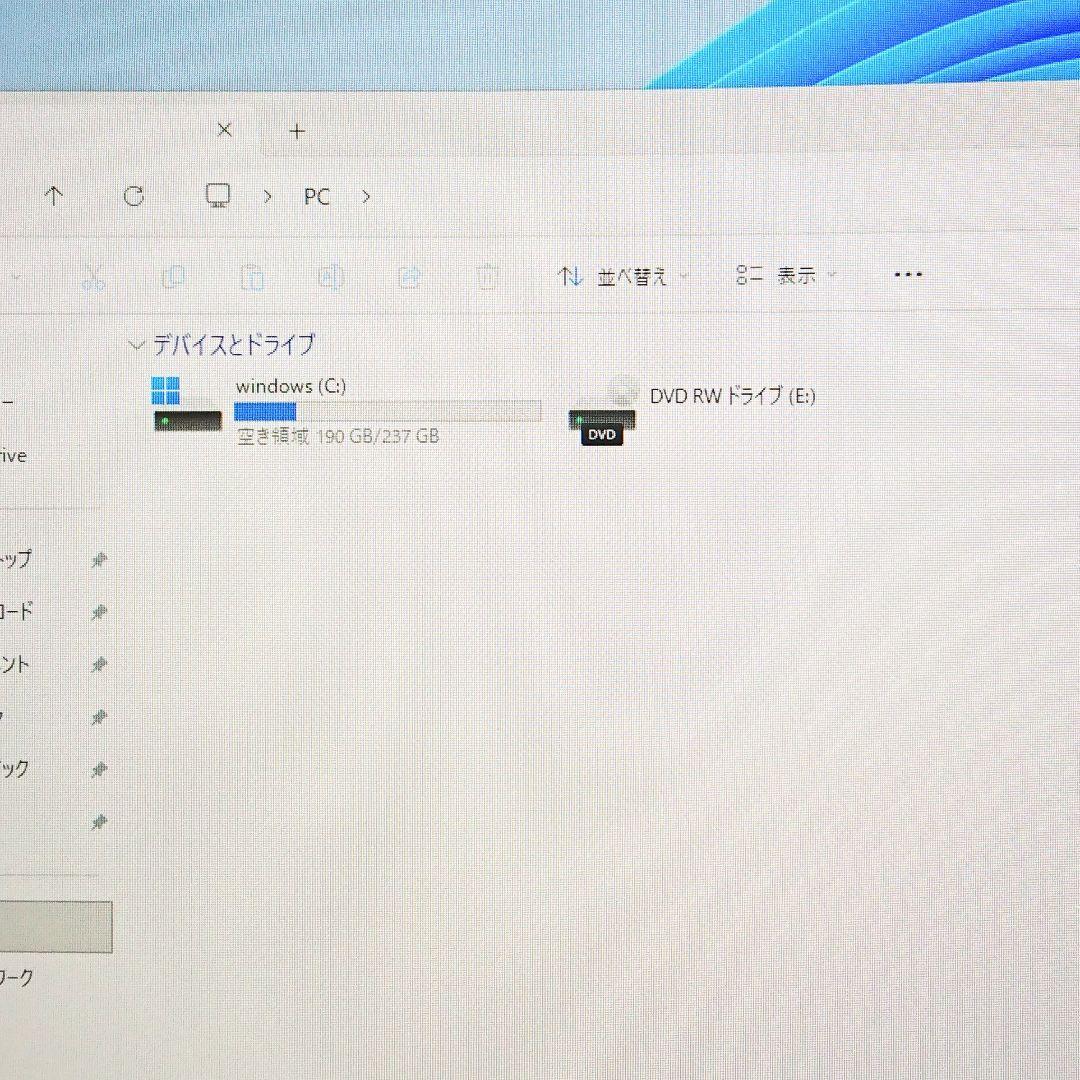Click the See more ellipsis menu
Image resolution: width=1080 pixels, height=1080 pixels.
click(907, 274)
